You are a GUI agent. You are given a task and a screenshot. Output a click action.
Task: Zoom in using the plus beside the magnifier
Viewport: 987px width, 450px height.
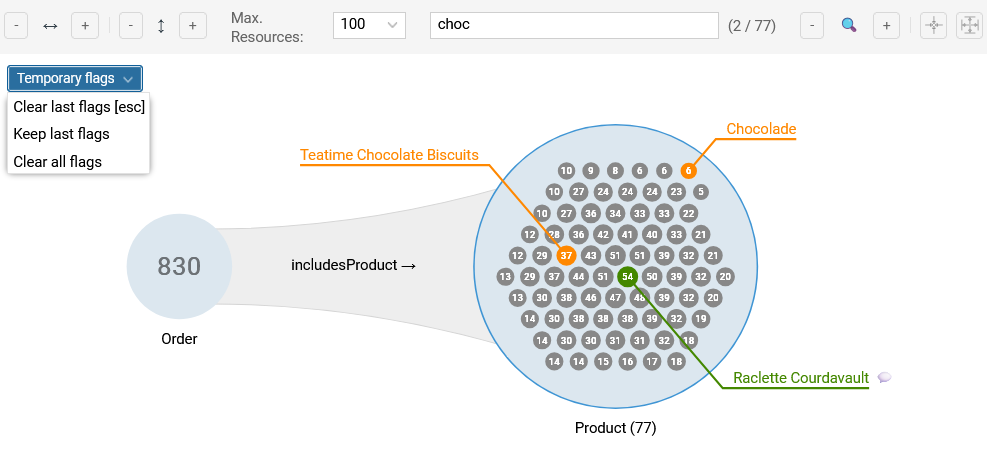tap(885, 26)
